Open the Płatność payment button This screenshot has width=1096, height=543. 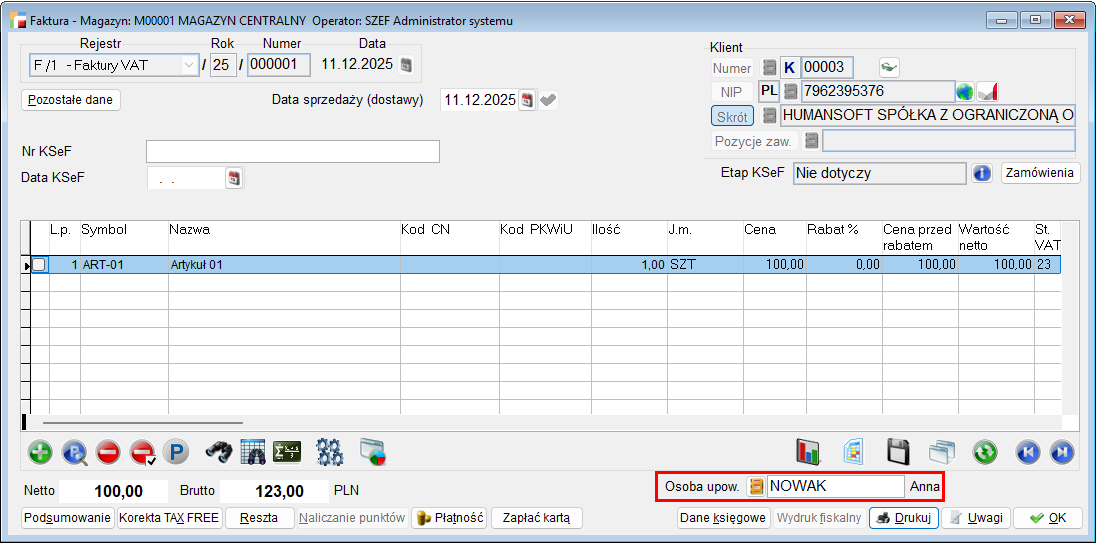pyautogui.click(x=450, y=518)
